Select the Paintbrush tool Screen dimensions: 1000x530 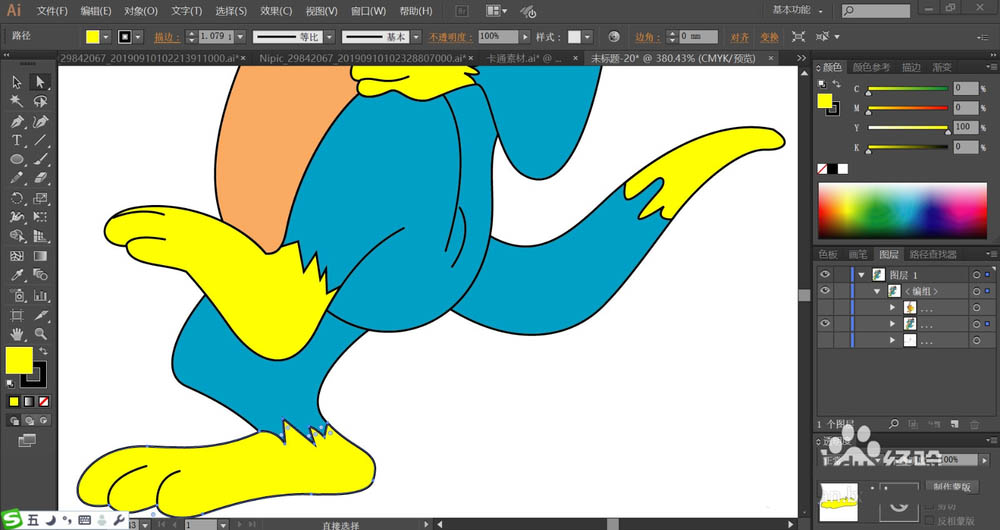tap(40, 159)
